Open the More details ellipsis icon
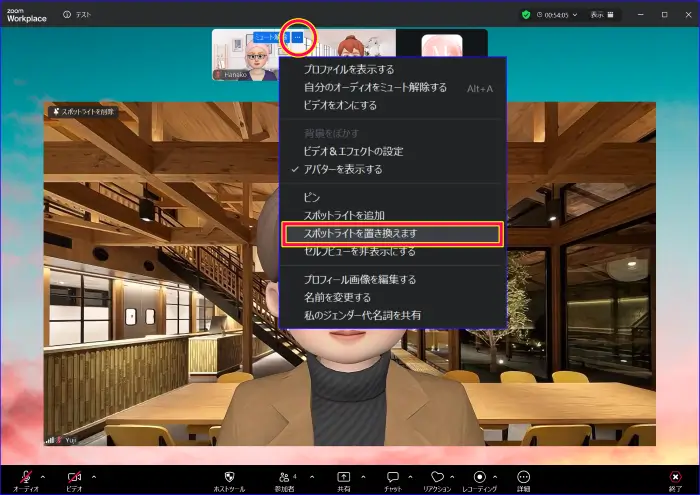This screenshot has height=495, width=700. tap(523, 477)
